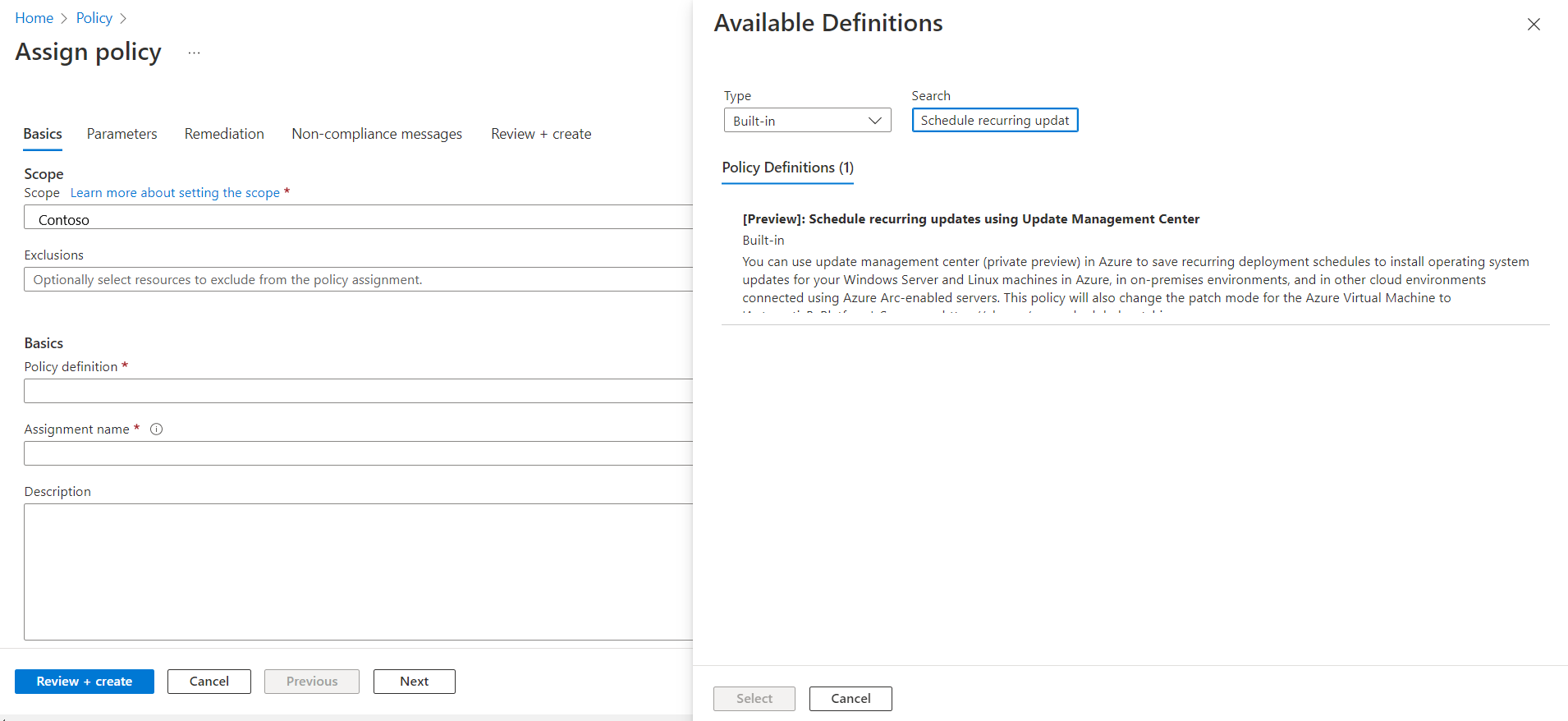The width and height of the screenshot is (1568, 721).
Task: Open the ellipsis menu beside Assign policy
Action: 194,53
